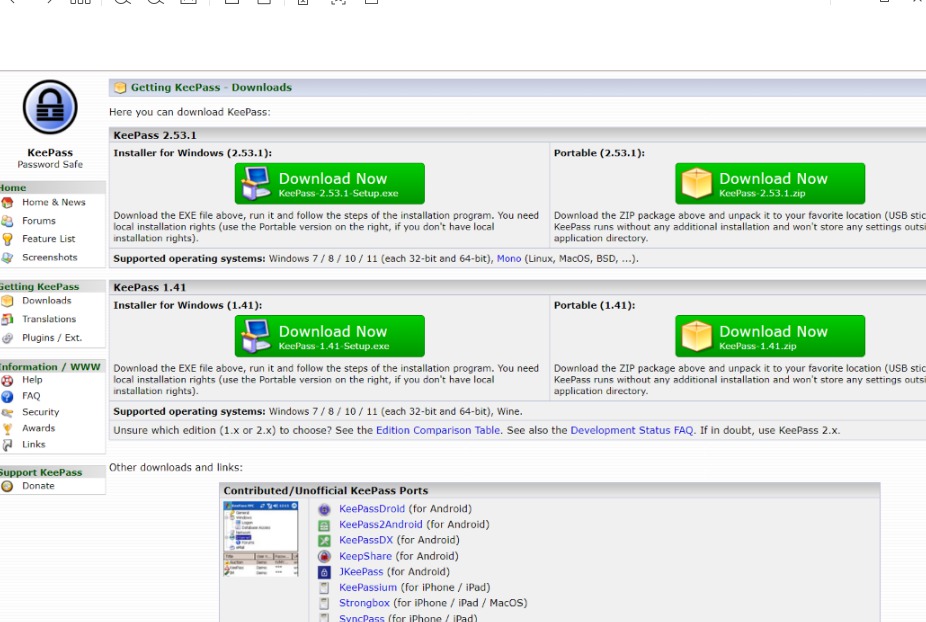Click the KeePassDX app icon

324,540
